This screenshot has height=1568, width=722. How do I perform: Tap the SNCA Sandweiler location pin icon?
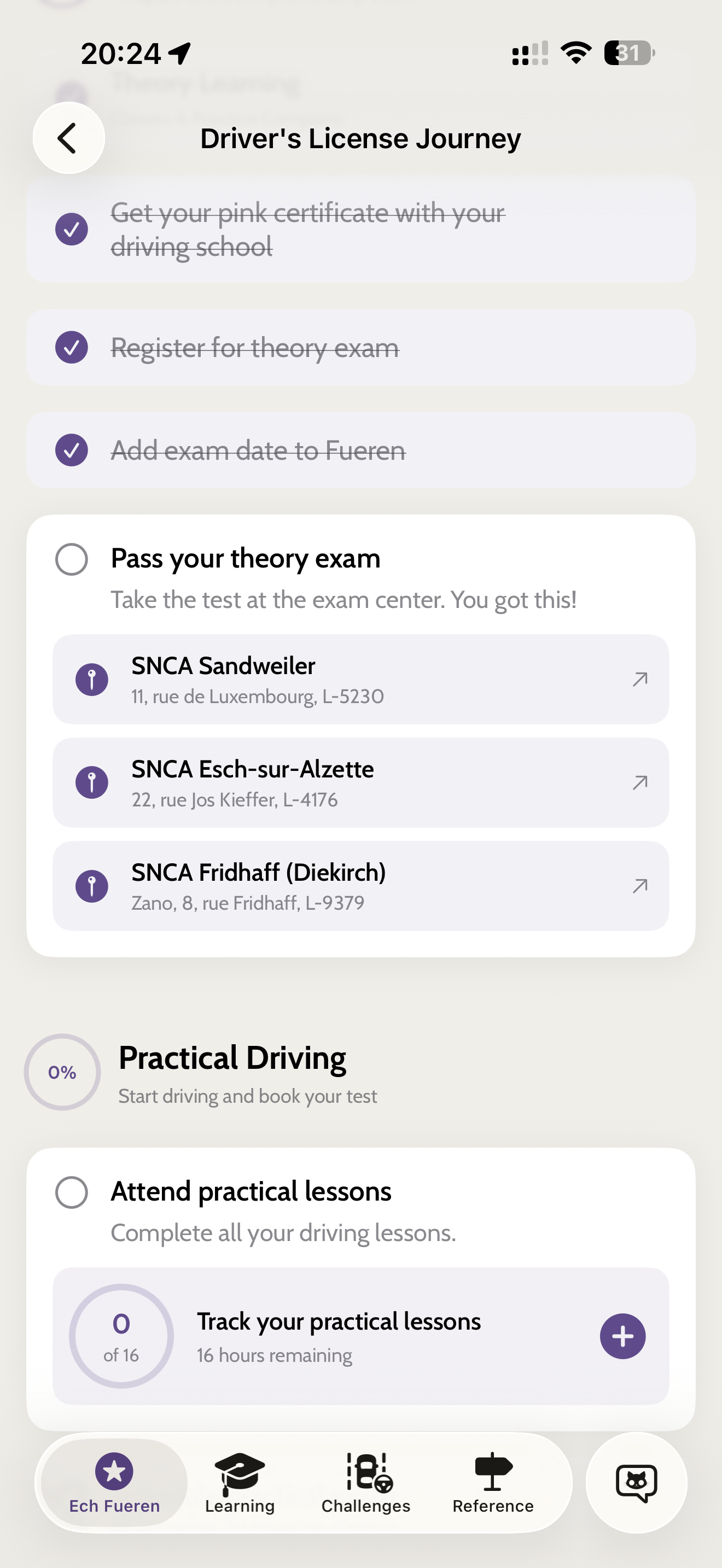pyautogui.click(x=92, y=680)
